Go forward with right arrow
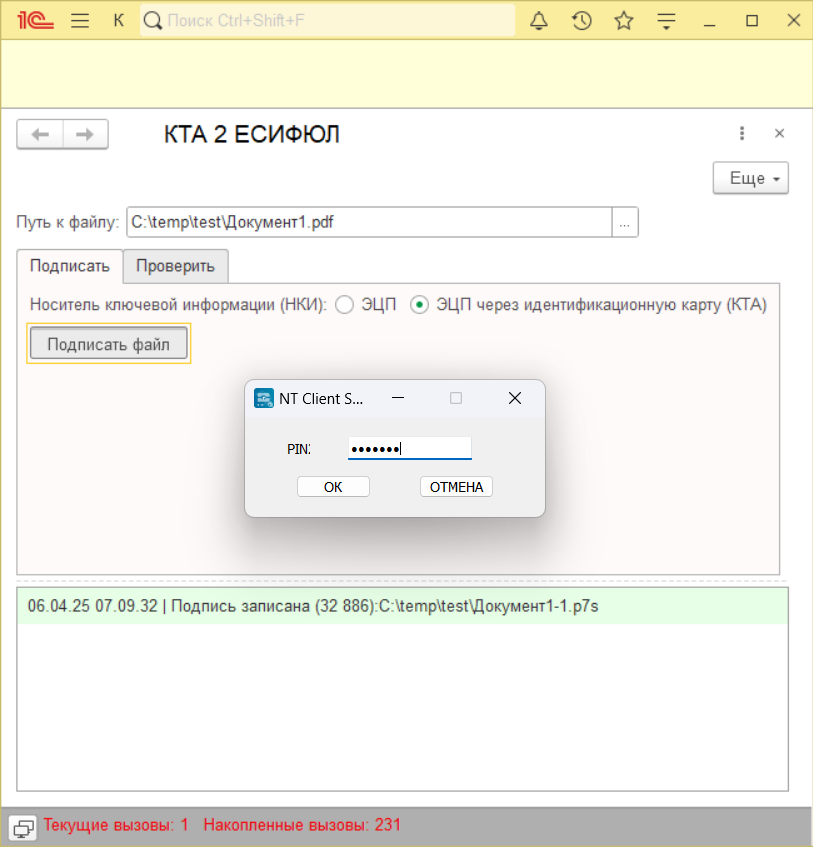The image size is (813, 847). tap(85, 134)
